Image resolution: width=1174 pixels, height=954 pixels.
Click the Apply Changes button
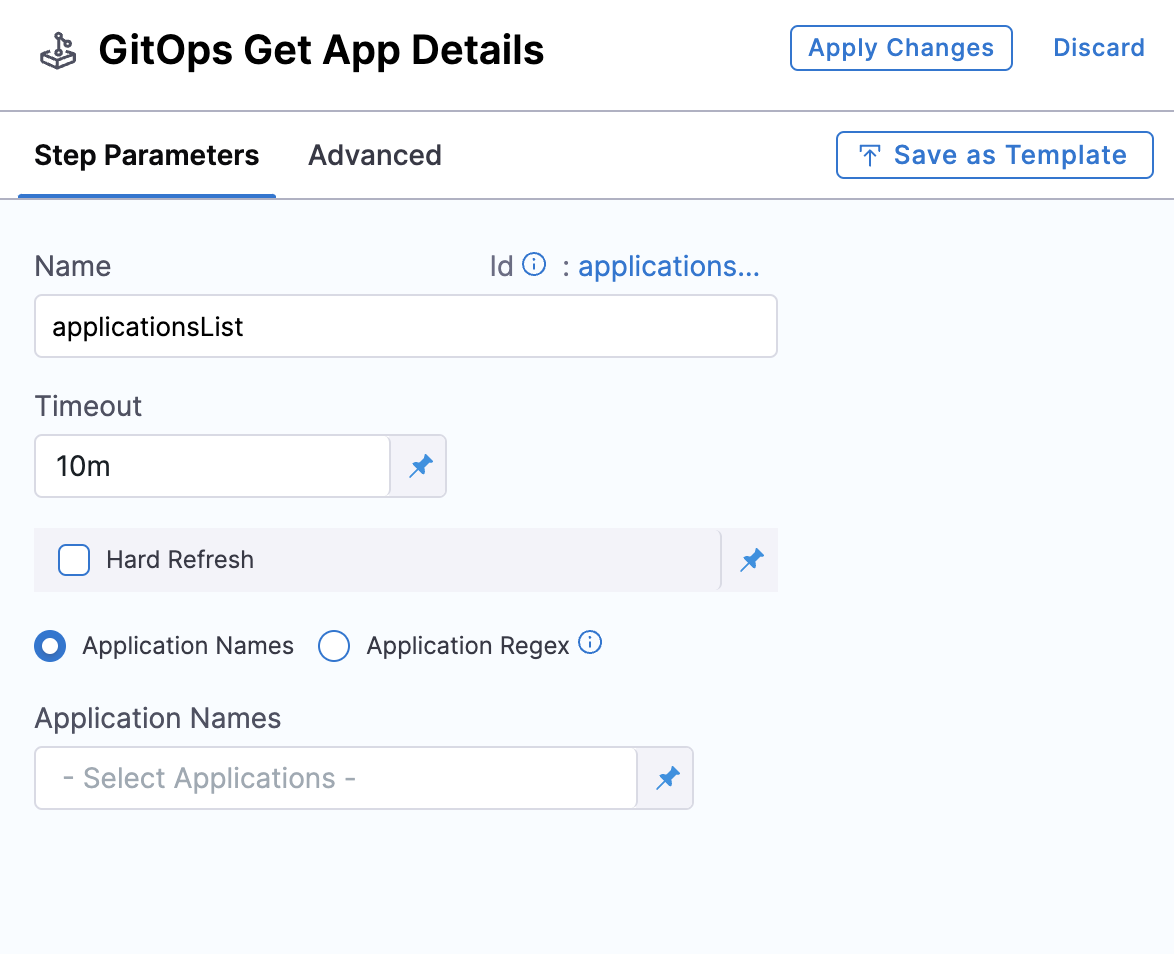(x=900, y=47)
